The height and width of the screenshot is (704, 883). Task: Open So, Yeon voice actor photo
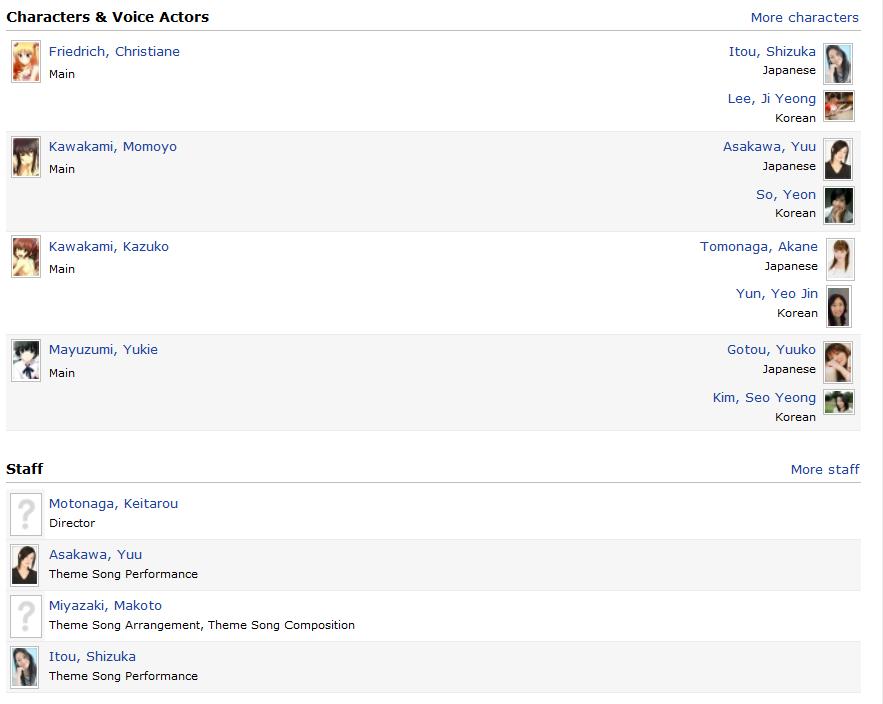pyautogui.click(x=839, y=206)
